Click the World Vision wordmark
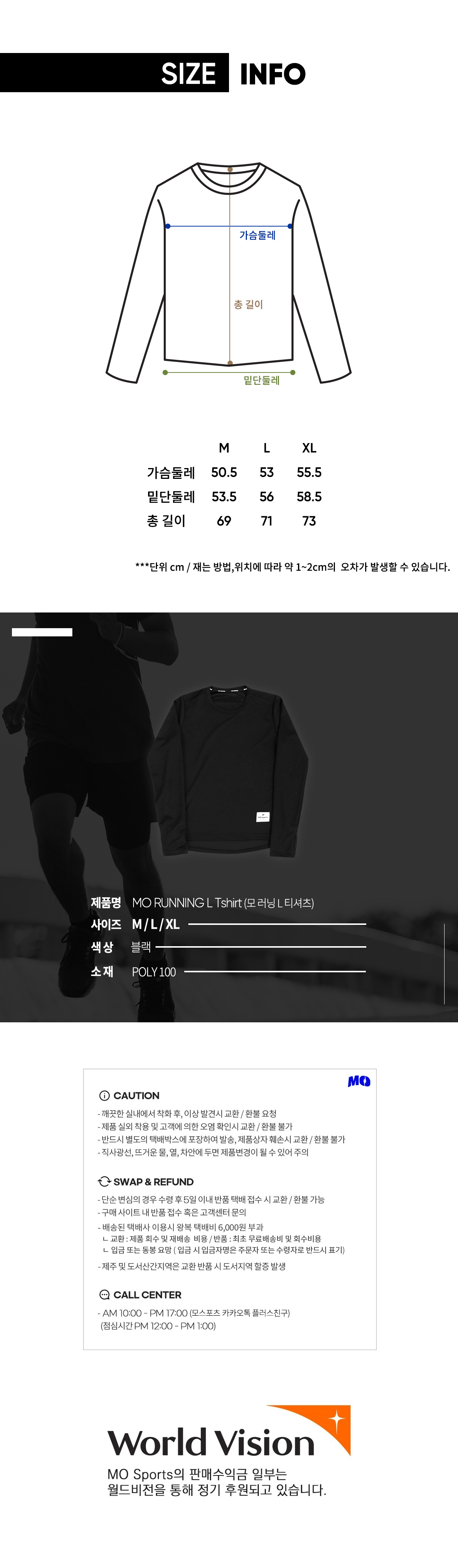The height and width of the screenshot is (1568, 458). coord(211,1443)
